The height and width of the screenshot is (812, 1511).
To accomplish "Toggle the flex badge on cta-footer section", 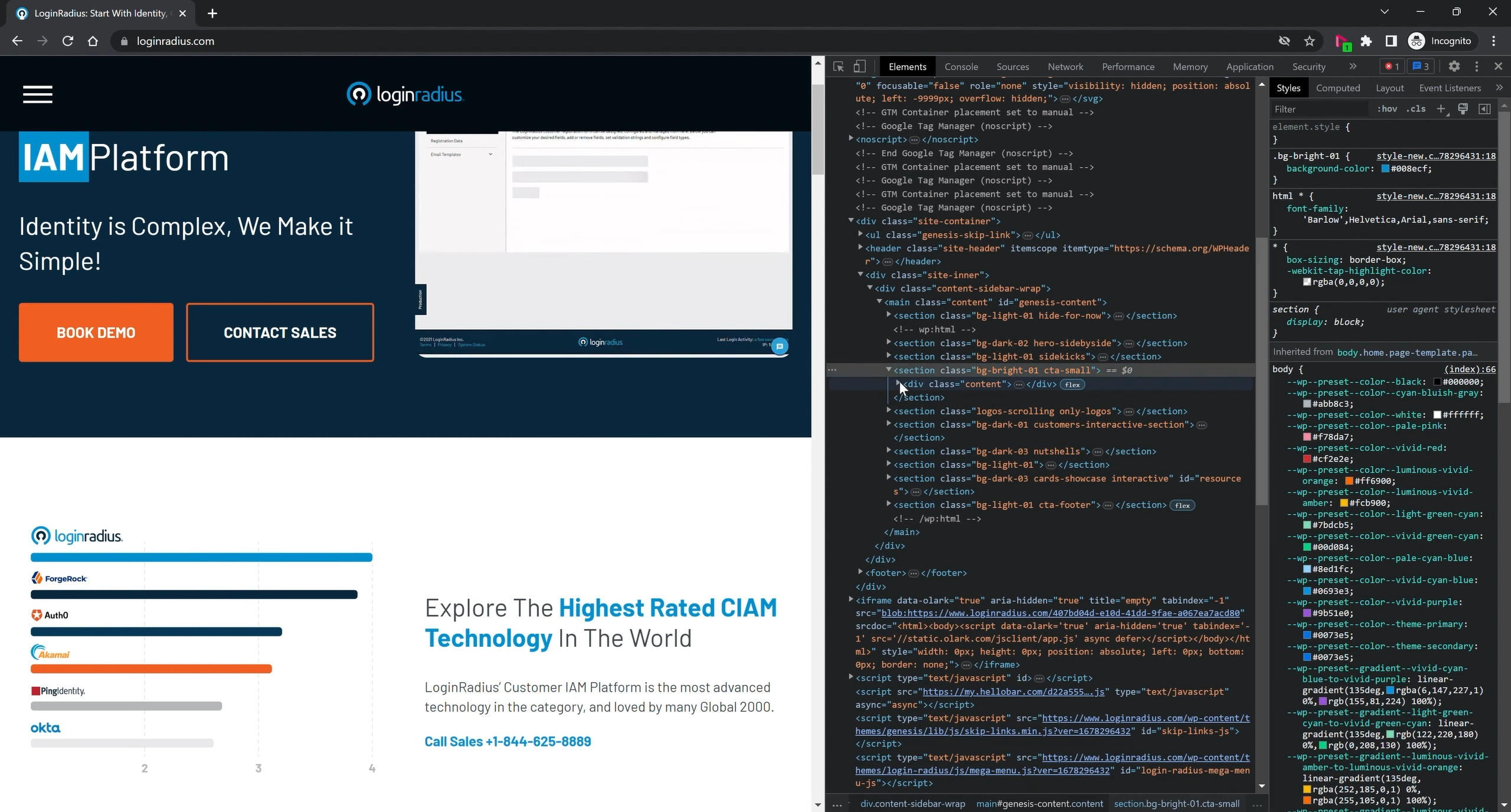I will click(x=1182, y=505).
